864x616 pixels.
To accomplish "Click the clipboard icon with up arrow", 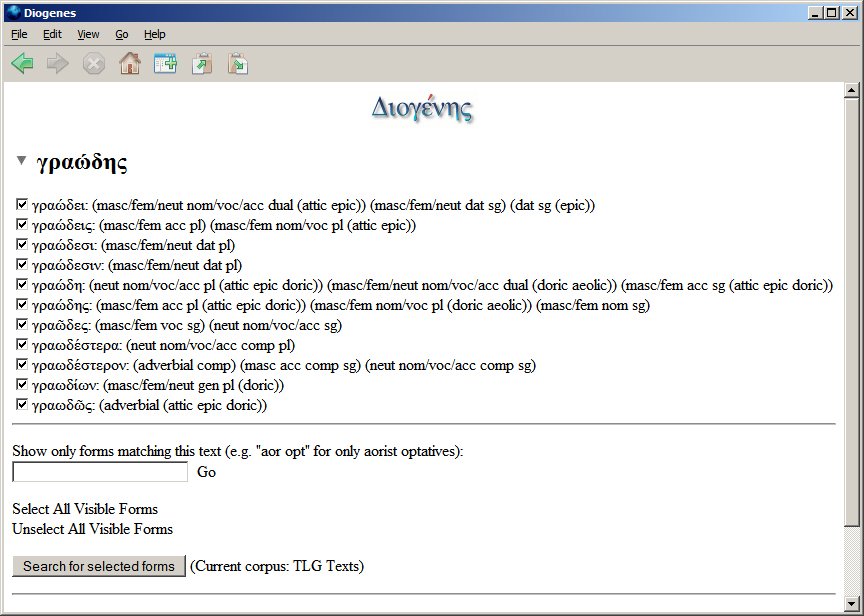I will (202, 64).
